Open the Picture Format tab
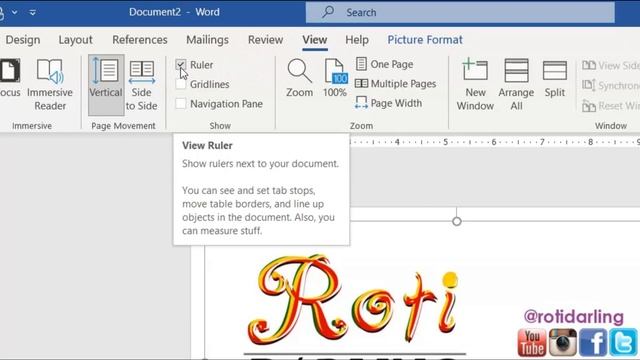 [425, 40]
